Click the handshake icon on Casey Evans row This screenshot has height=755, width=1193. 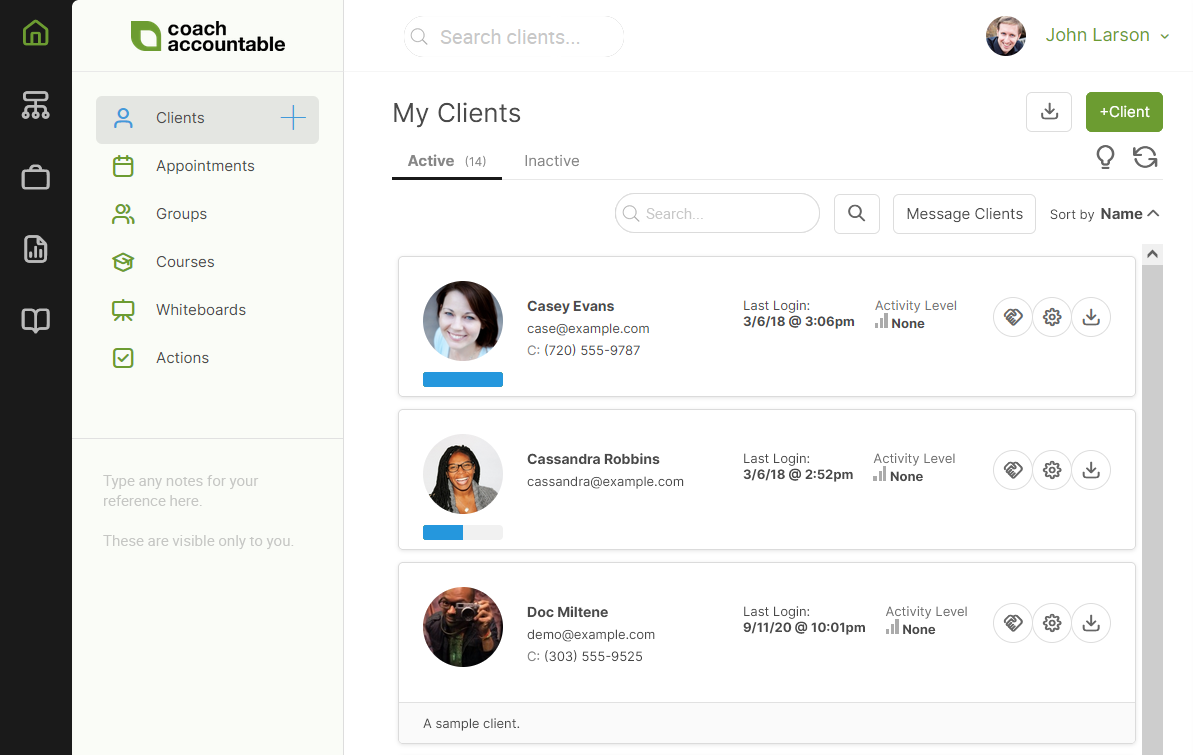click(x=1012, y=316)
